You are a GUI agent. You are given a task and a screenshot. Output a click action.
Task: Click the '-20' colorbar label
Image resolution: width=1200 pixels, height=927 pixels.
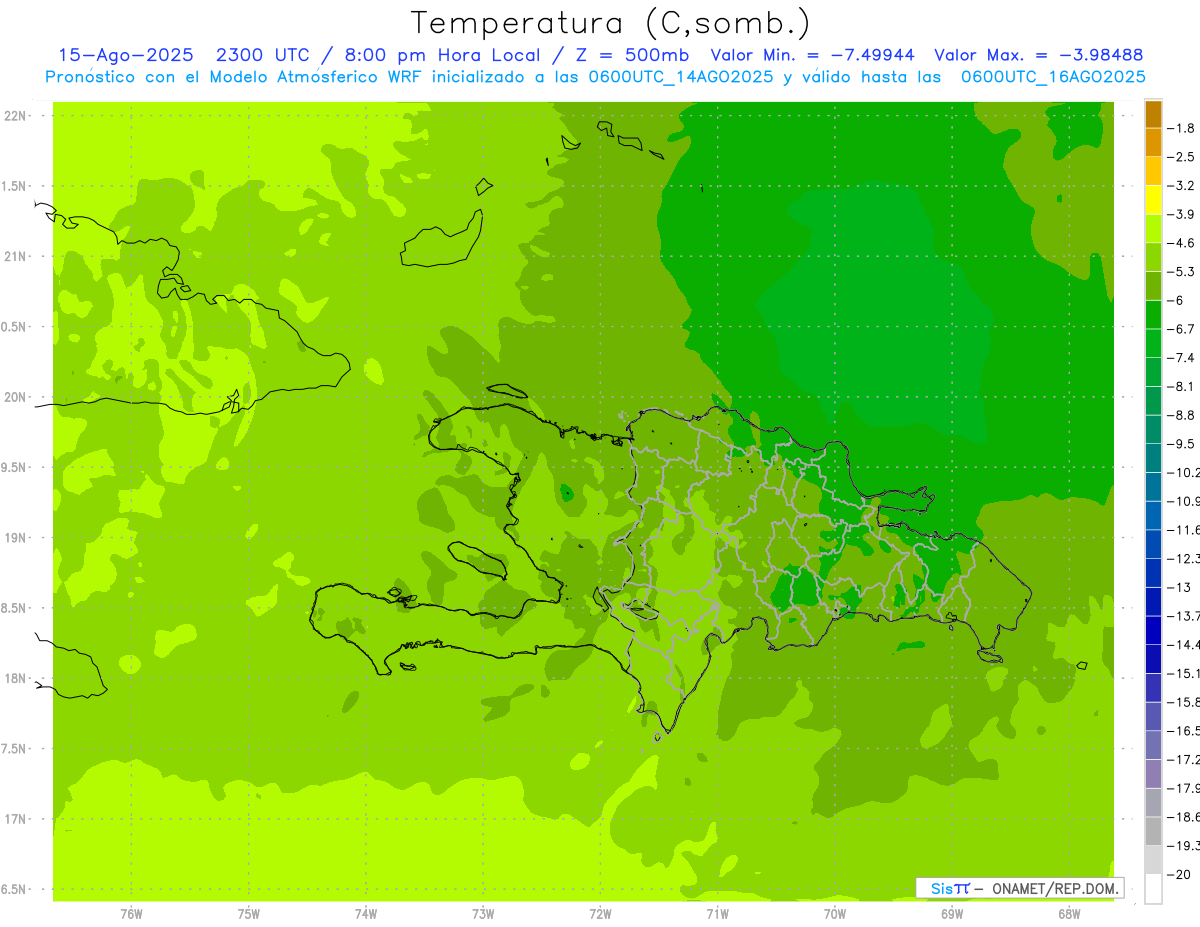pyautogui.click(x=1178, y=875)
